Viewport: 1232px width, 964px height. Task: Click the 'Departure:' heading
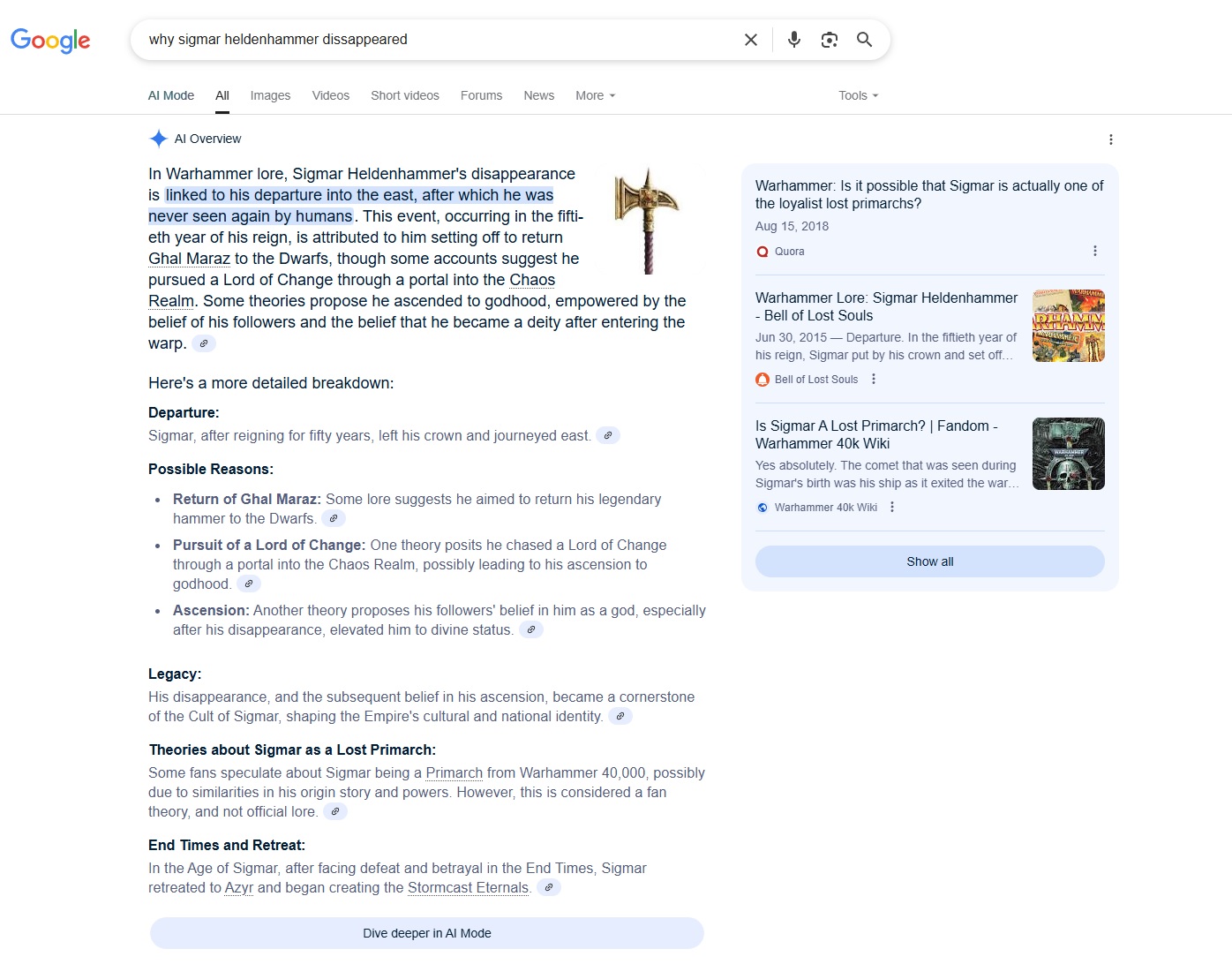click(184, 412)
